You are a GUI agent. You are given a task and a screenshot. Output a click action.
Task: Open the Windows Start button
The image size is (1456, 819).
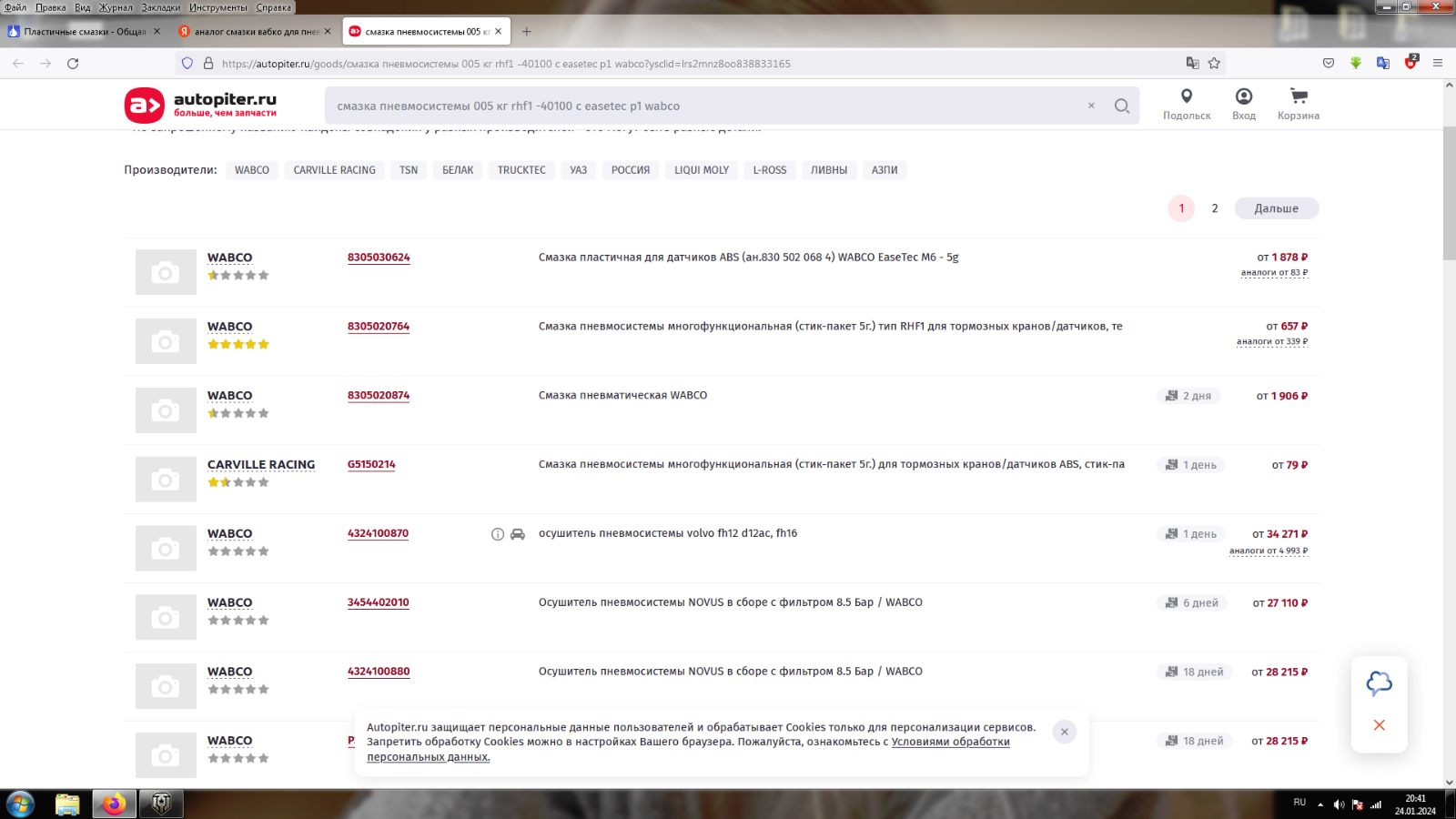tap(20, 804)
